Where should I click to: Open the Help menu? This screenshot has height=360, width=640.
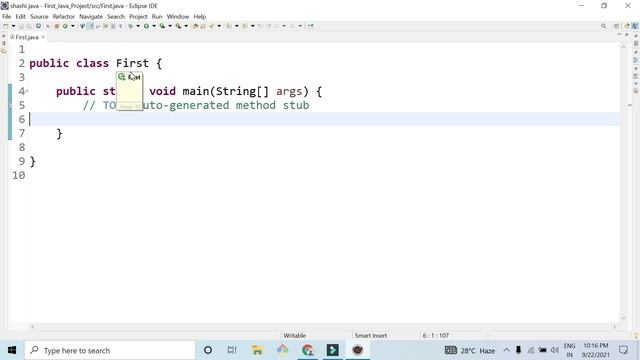pos(200,16)
